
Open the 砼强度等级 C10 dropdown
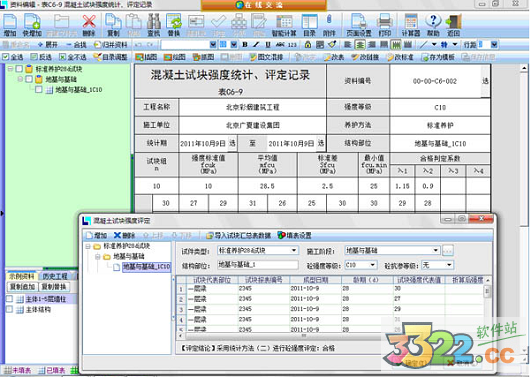point(360,265)
